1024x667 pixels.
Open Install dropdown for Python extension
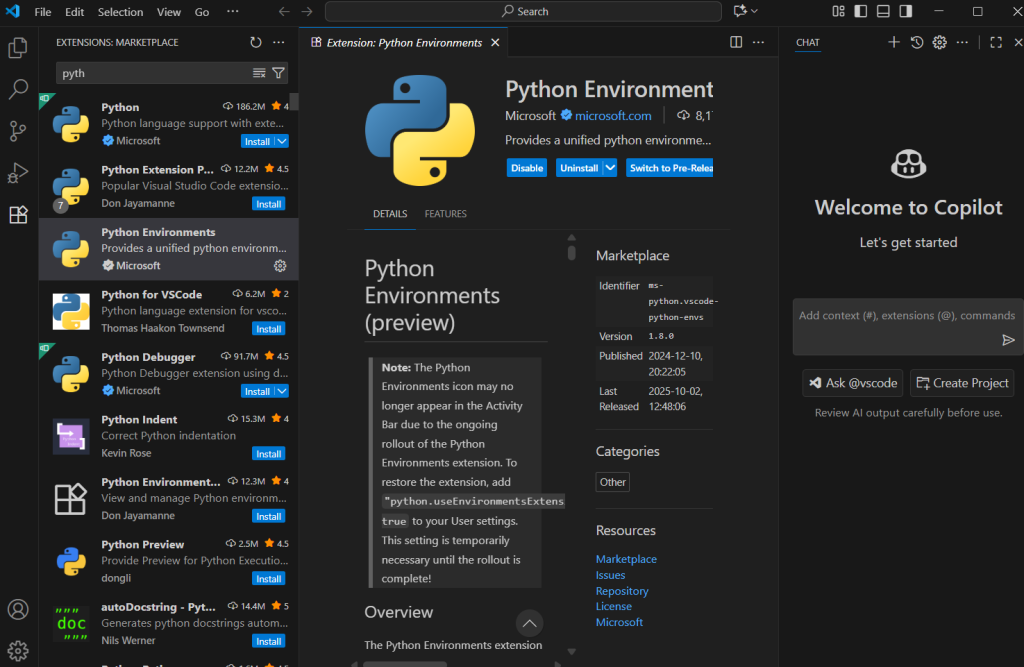tap(281, 141)
